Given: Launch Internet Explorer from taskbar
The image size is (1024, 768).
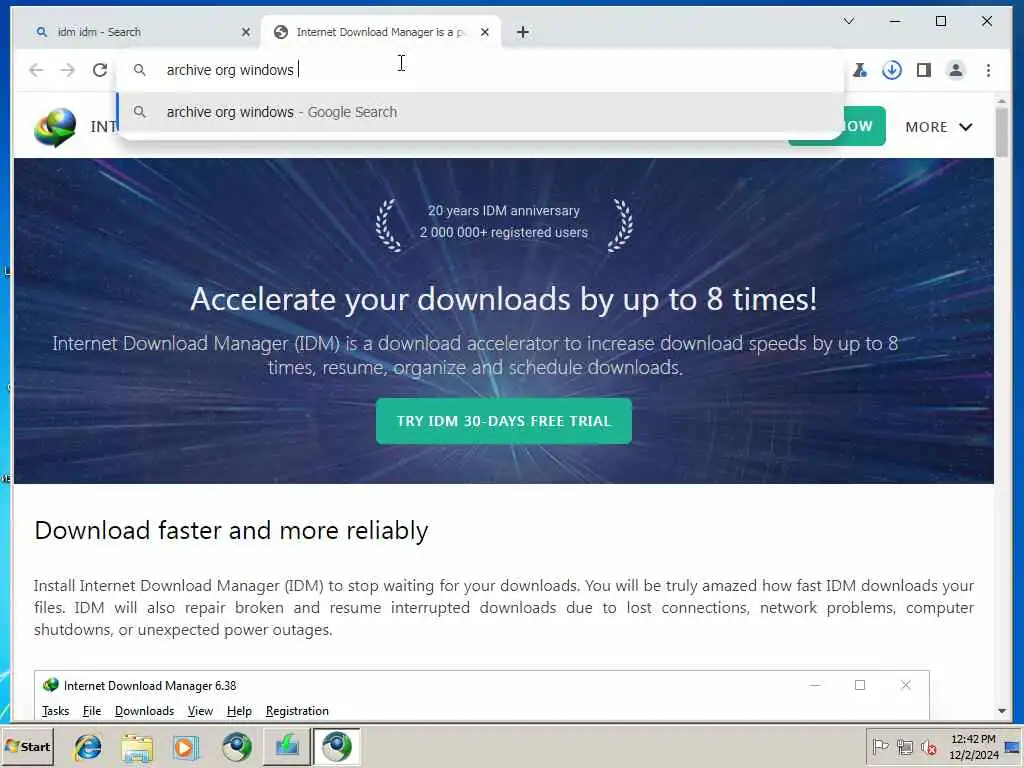Looking at the screenshot, I should [88, 746].
